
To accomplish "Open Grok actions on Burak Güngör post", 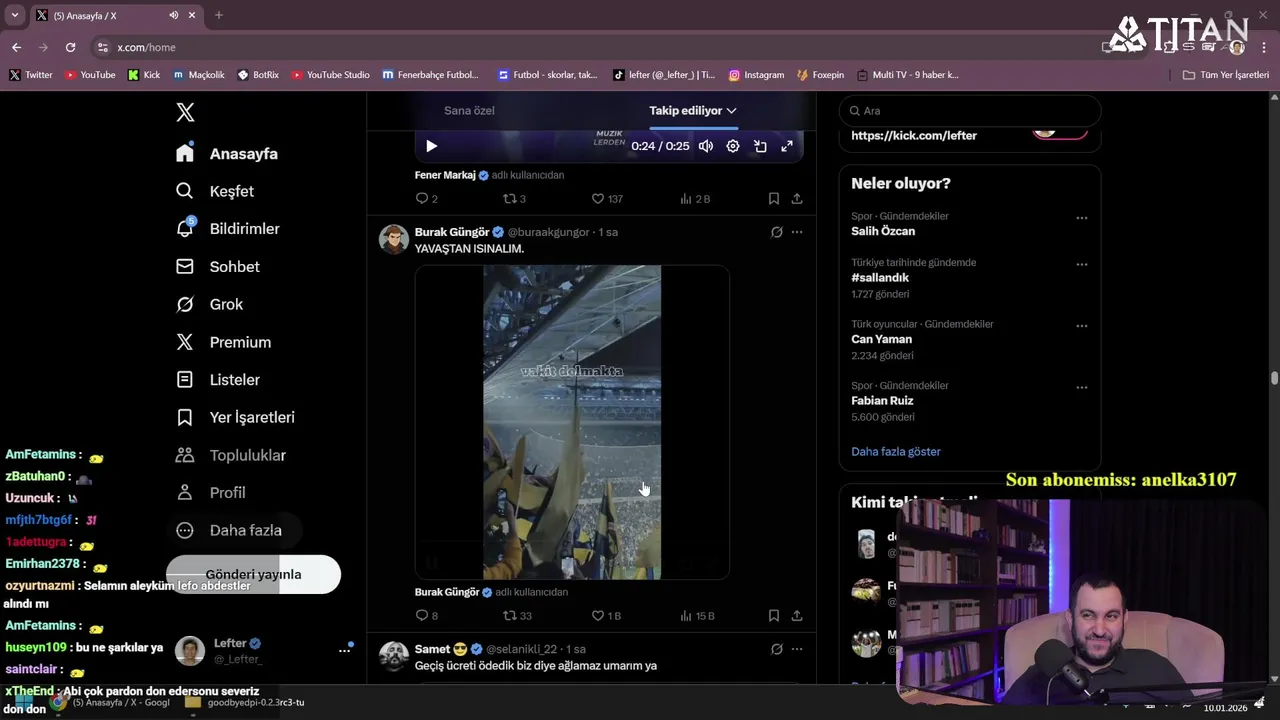I will [x=776, y=232].
